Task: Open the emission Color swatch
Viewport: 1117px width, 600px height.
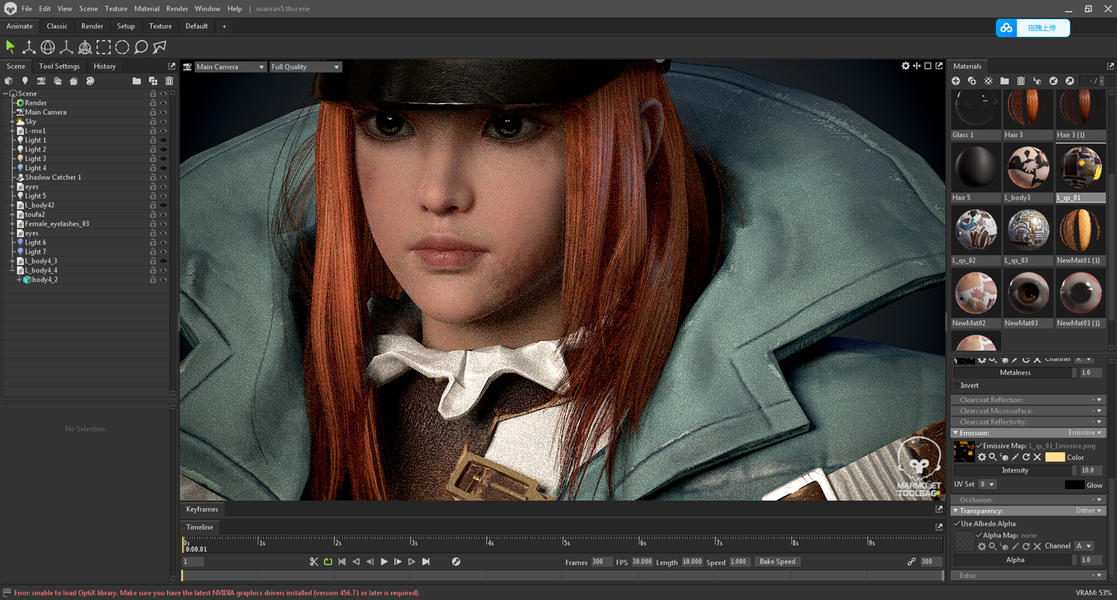Action: 1055,457
